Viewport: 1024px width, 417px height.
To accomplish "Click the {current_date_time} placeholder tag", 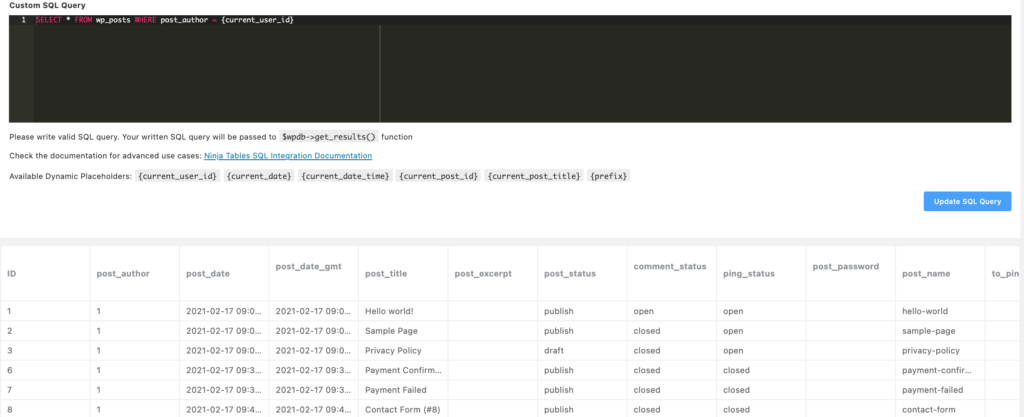I will pyautogui.click(x=345, y=177).
